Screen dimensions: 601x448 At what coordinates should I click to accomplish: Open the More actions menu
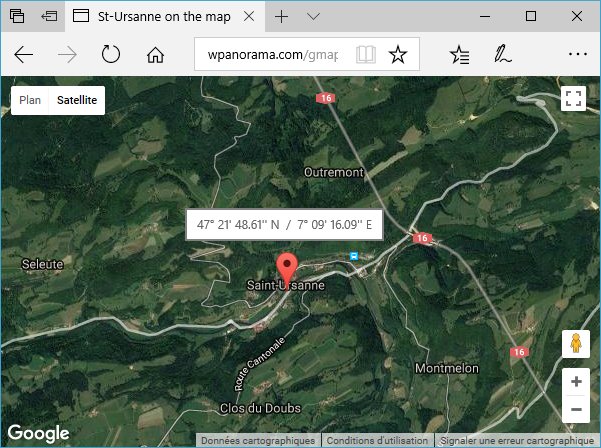click(578, 54)
